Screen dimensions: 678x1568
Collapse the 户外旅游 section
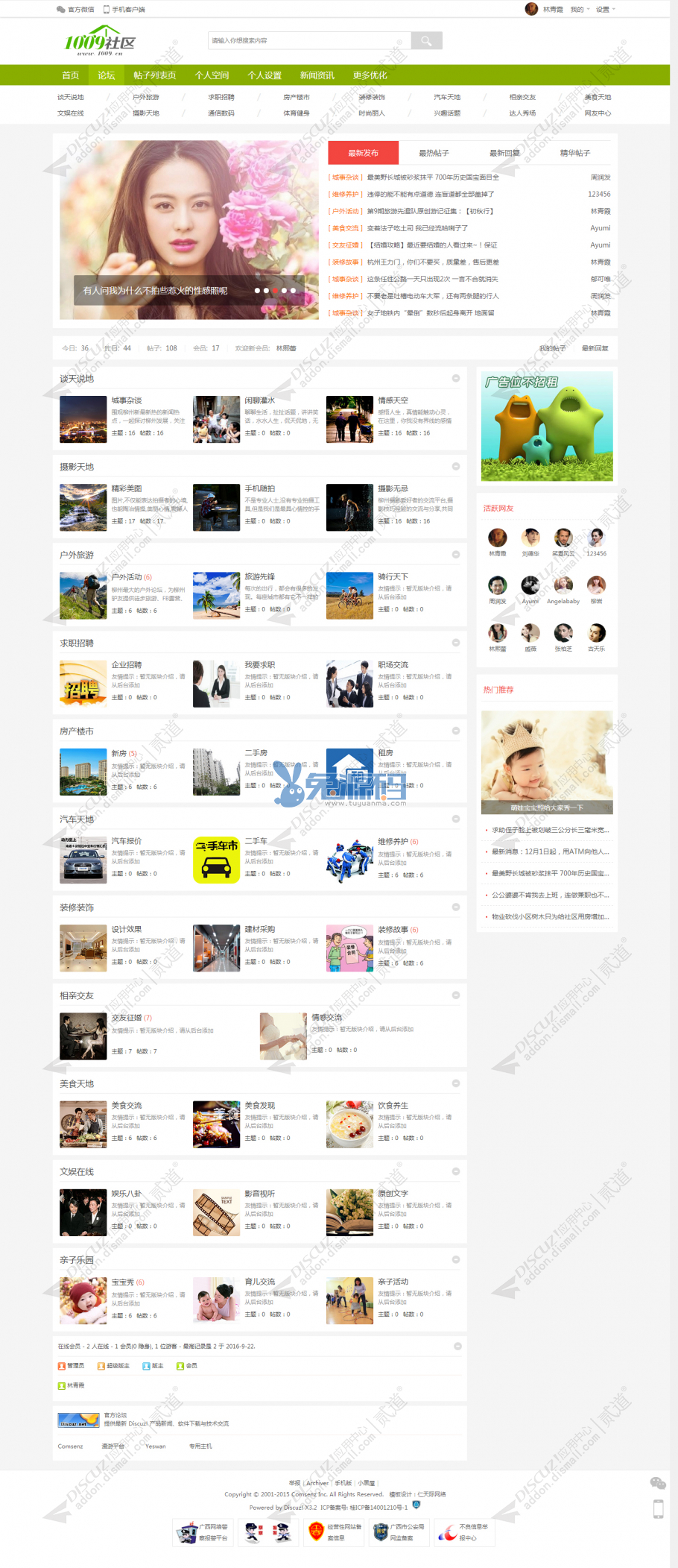tap(456, 555)
